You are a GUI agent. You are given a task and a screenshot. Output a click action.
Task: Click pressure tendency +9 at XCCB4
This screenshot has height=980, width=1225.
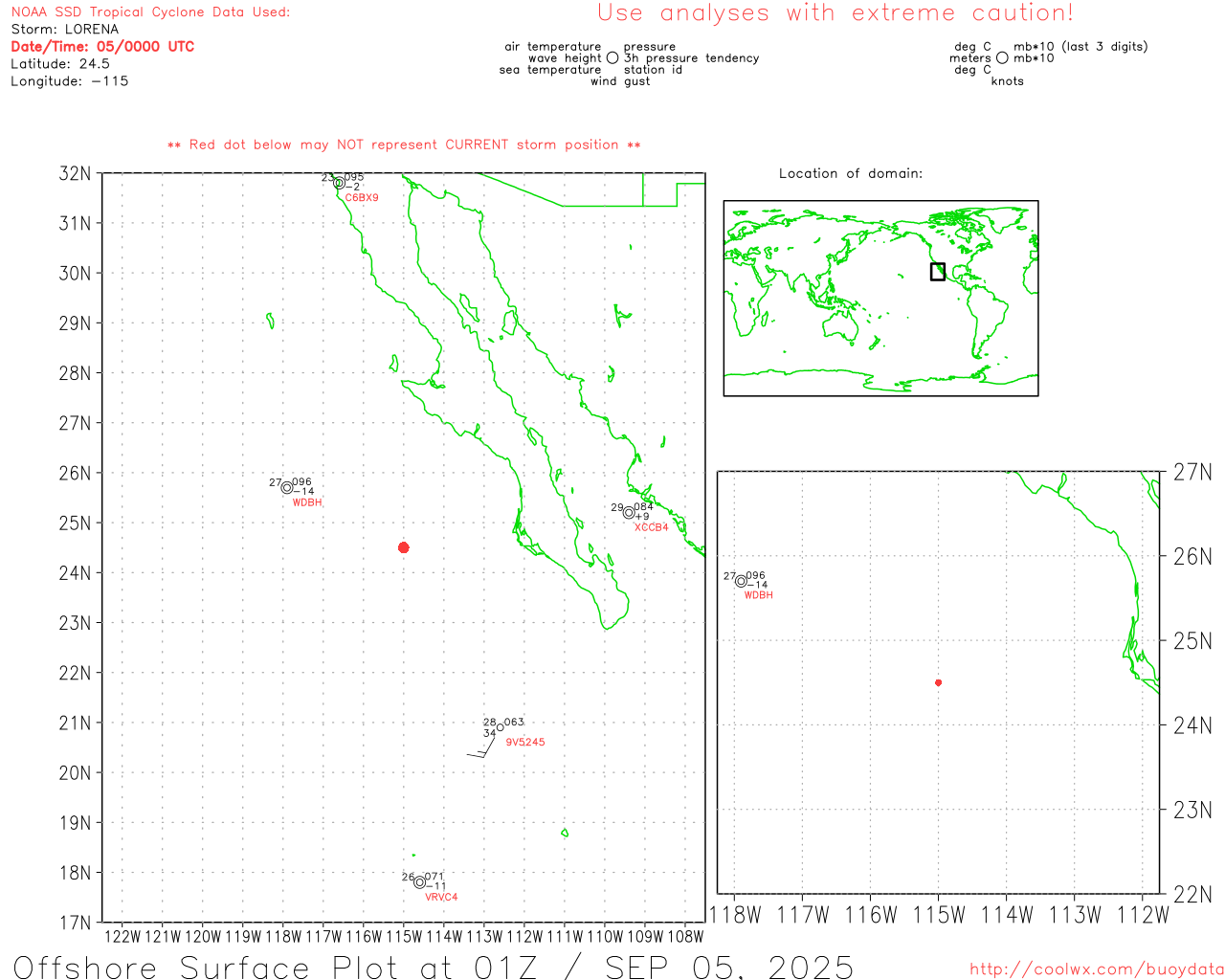(643, 517)
